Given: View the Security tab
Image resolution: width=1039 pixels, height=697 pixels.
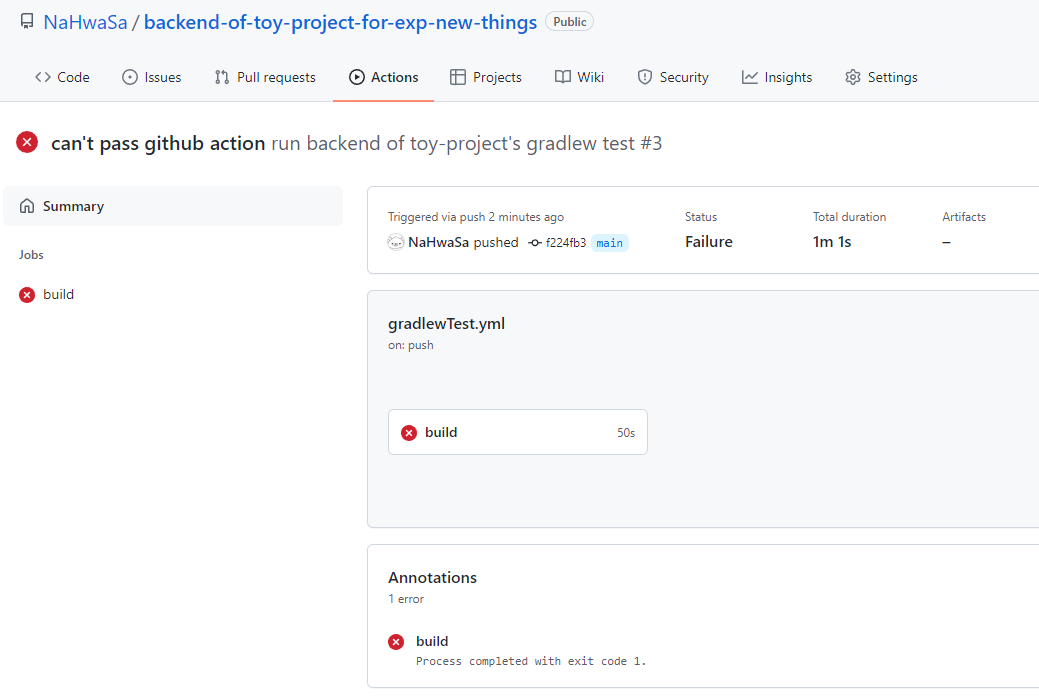Looking at the screenshot, I should pos(673,77).
